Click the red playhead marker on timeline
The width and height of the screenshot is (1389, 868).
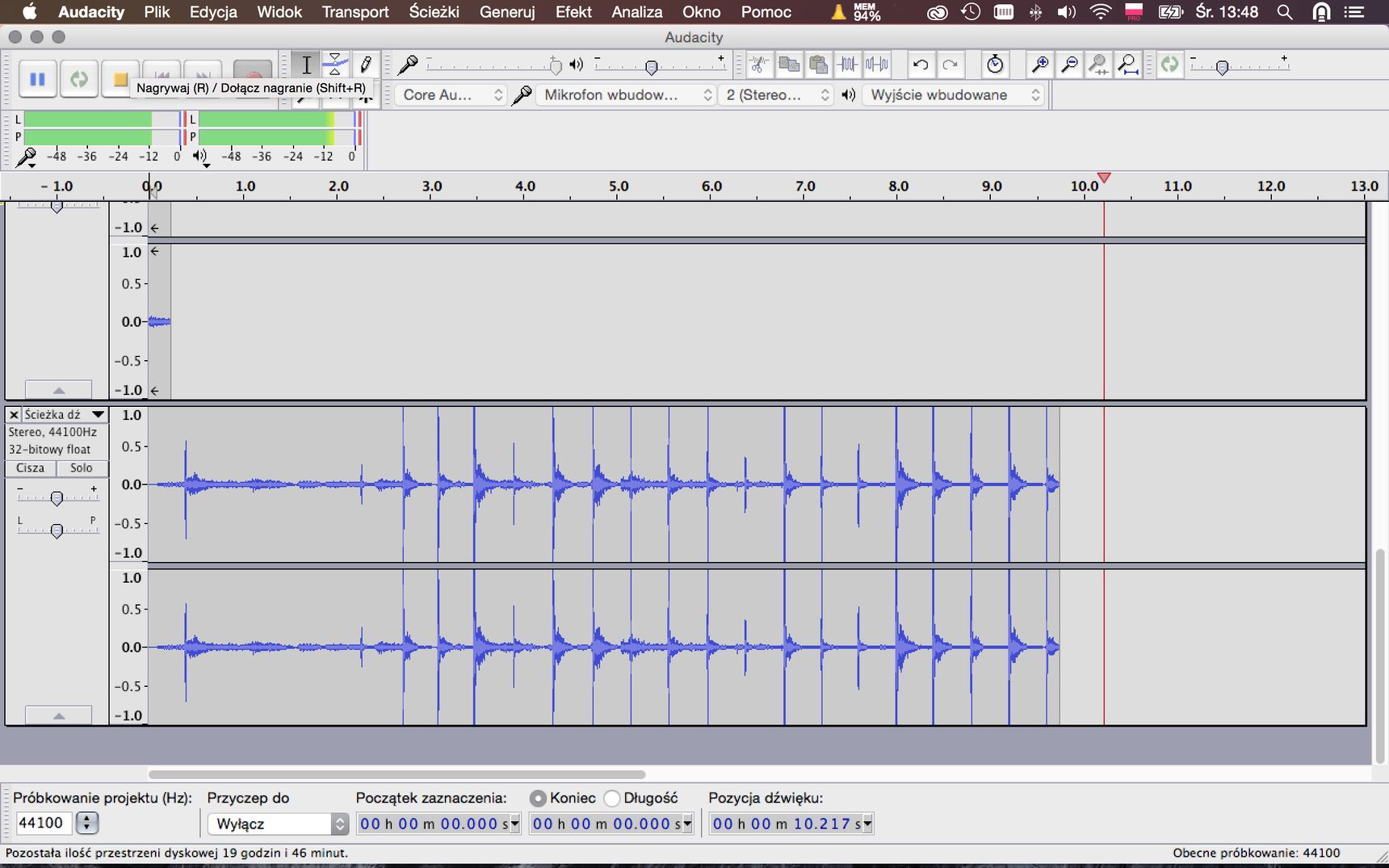click(x=1104, y=178)
